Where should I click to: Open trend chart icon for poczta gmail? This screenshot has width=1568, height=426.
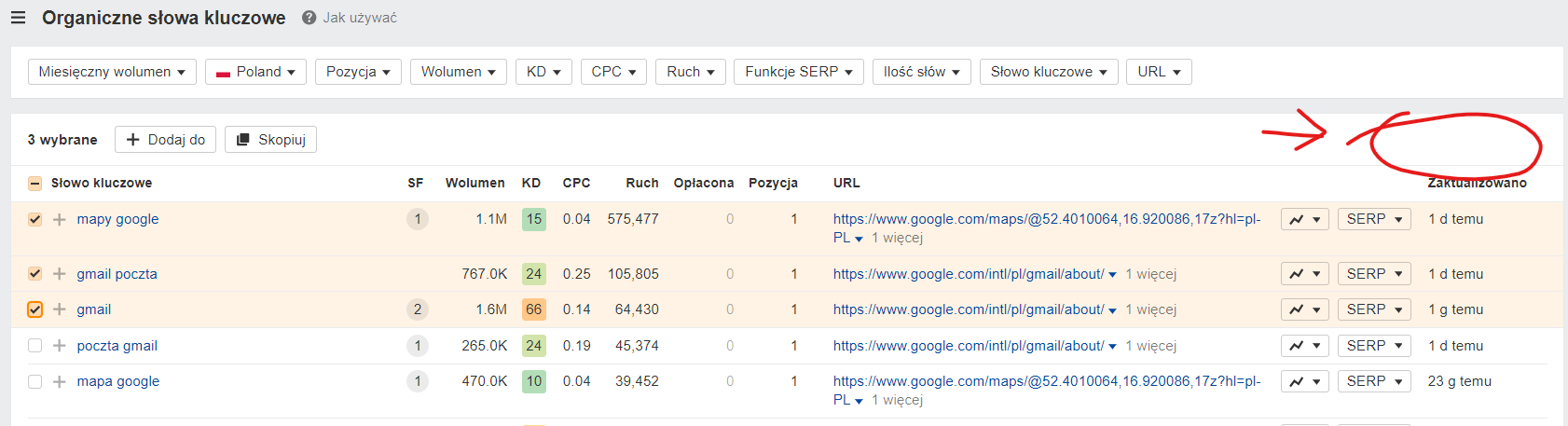click(x=1305, y=346)
